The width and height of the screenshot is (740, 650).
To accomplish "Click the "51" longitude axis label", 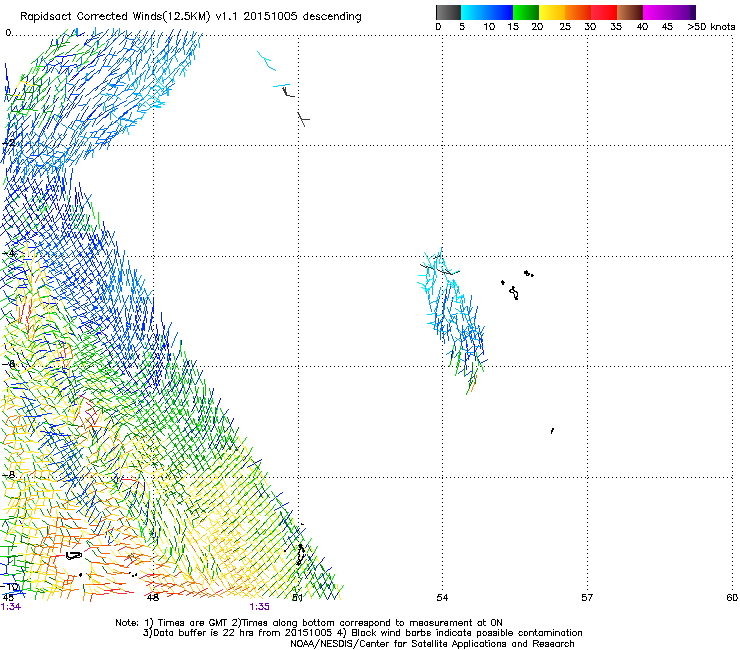I will [297, 598].
